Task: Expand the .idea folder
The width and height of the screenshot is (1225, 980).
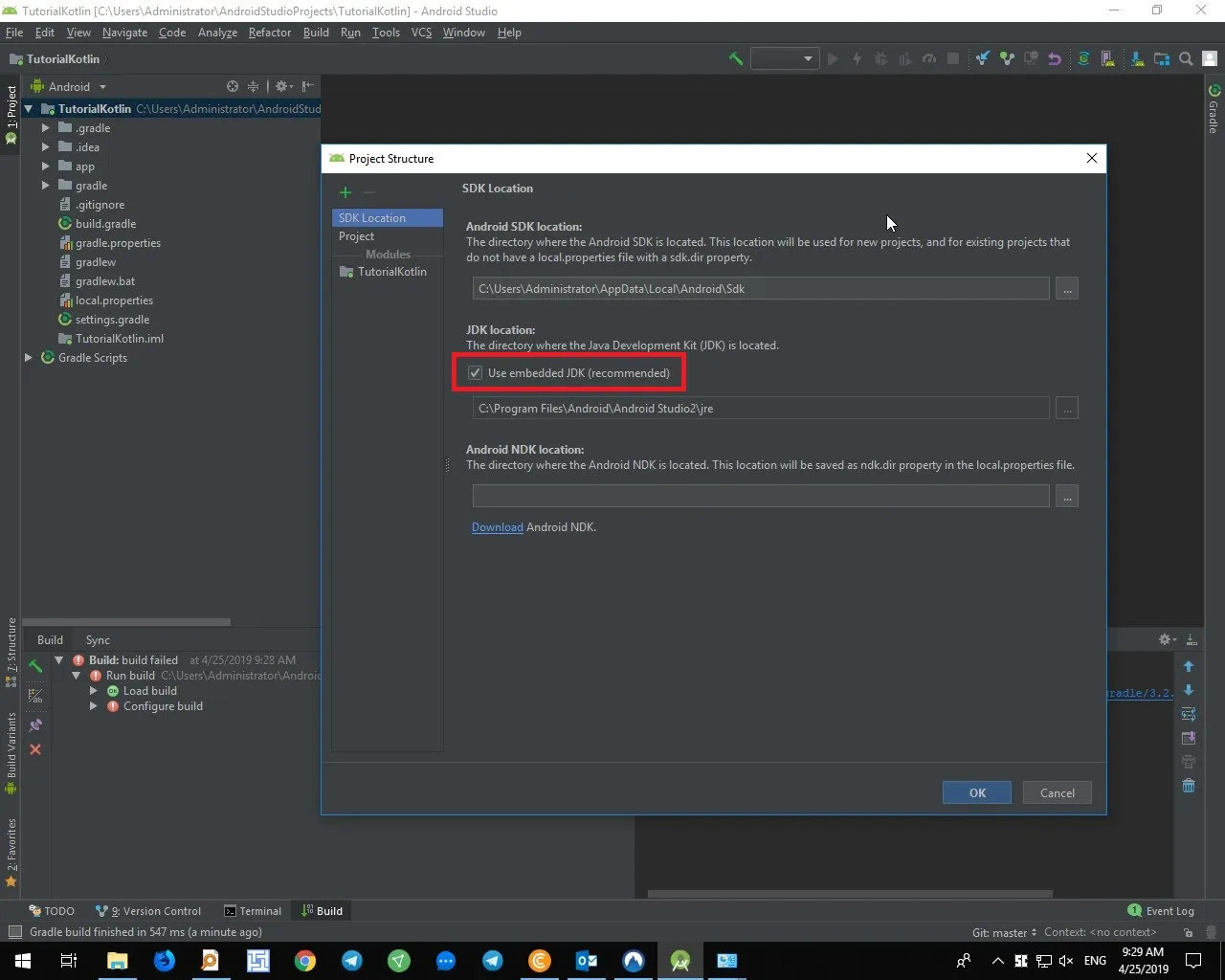Action: pyautogui.click(x=45, y=147)
